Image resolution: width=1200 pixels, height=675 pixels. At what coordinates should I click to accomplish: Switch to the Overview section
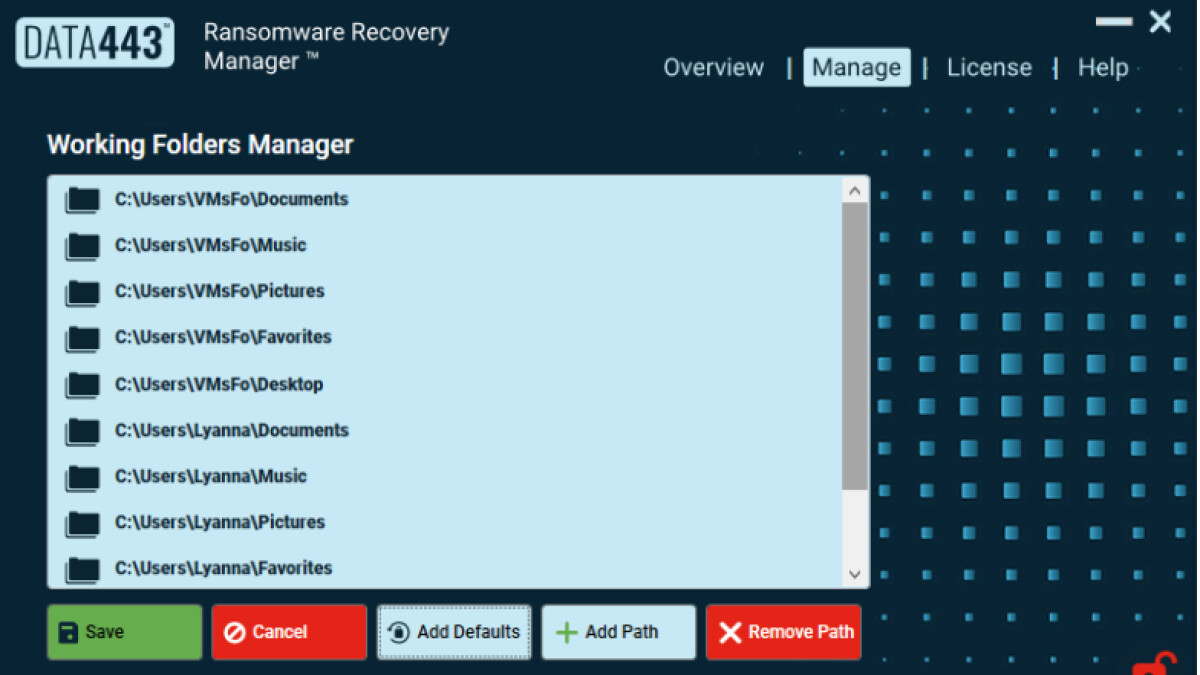[x=713, y=67]
